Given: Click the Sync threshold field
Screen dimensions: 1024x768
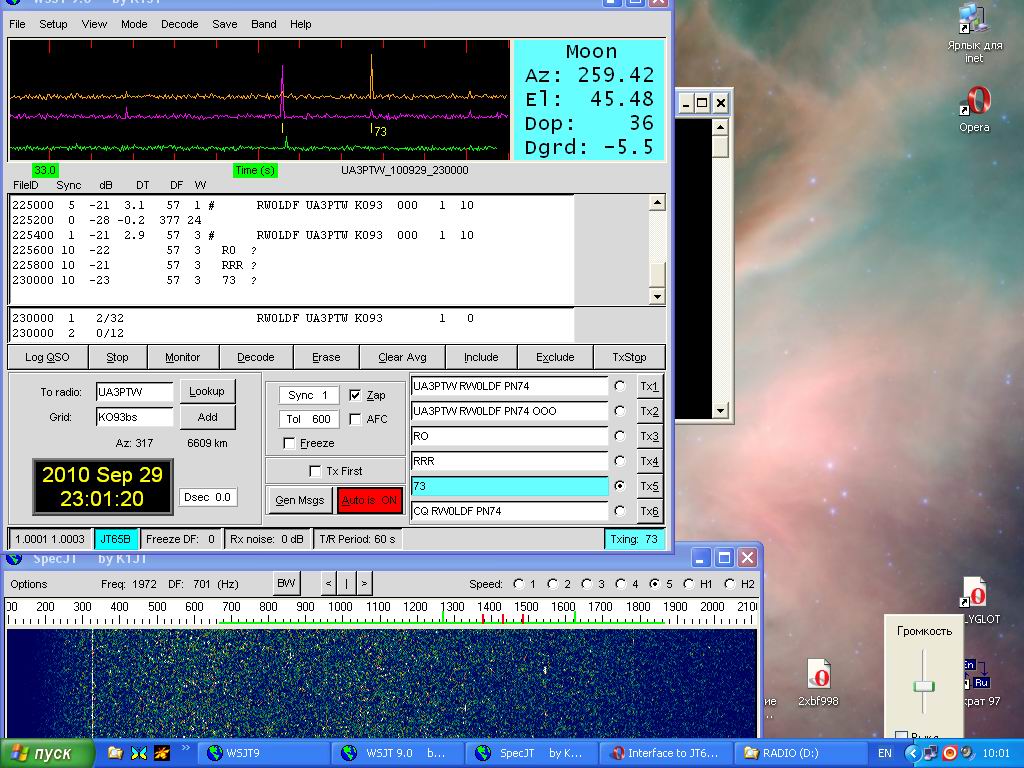Looking at the screenshot, I should click(309, 395).
